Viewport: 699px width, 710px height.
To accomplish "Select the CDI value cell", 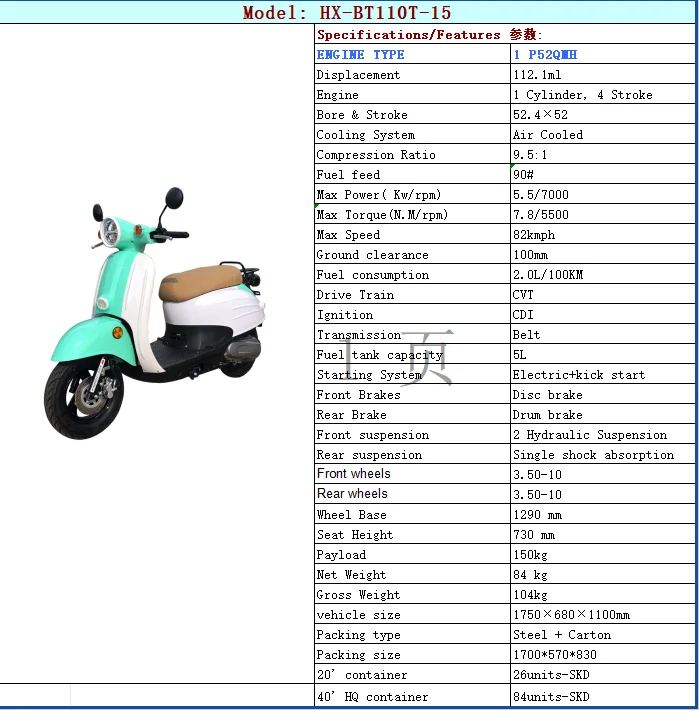I will point(603,315).
